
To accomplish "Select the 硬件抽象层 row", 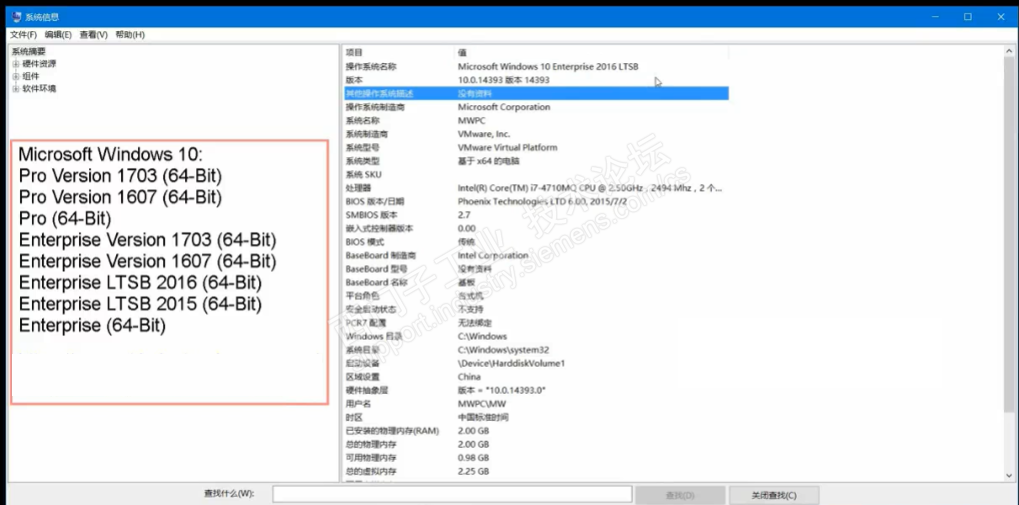I will click(535, 391).
